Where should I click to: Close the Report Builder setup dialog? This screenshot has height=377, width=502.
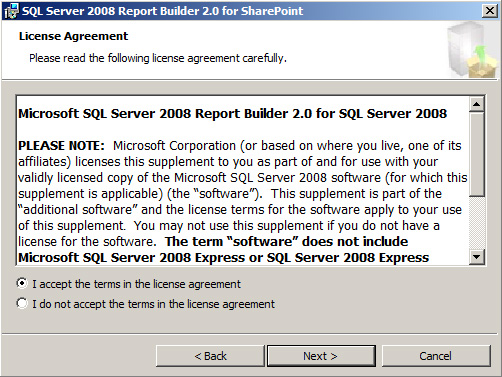click(490, 11)
